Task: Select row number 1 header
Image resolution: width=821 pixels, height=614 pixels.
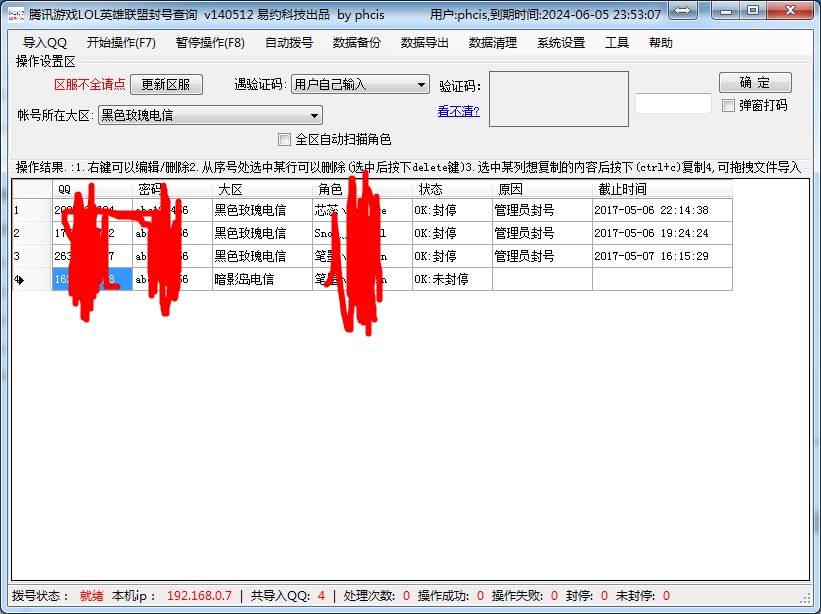Action: pos(32,210)
